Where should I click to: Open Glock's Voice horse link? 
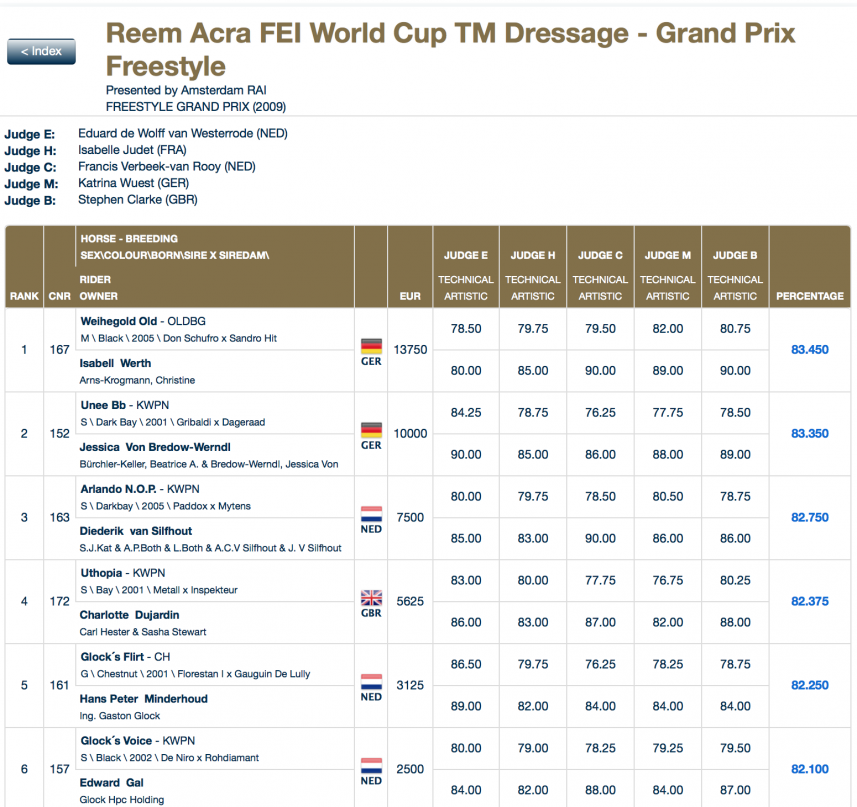pyautogui.click(x=116, y=741)
